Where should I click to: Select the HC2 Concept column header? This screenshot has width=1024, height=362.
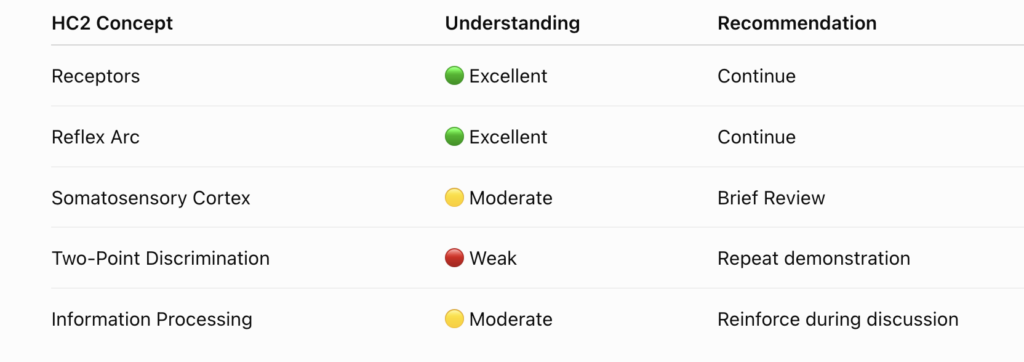click(x=112, y=24)
